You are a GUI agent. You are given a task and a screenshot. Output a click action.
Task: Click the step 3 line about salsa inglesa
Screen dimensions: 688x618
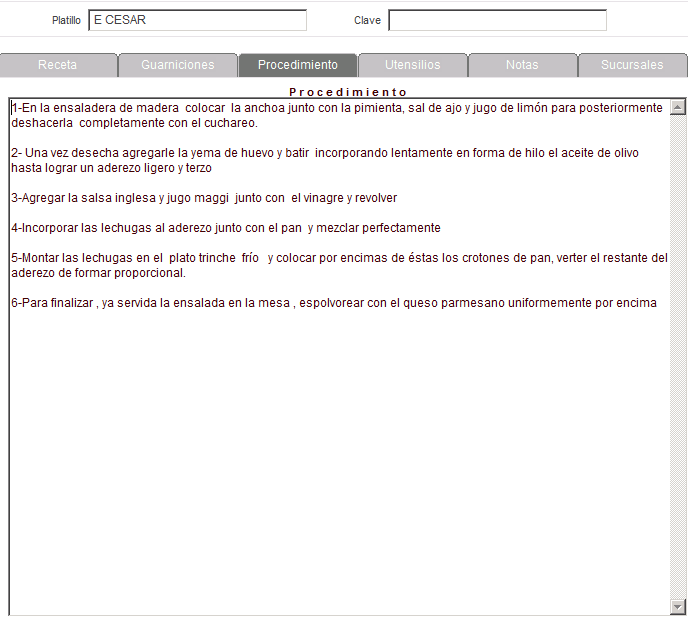pyautogui.click(x=200, y=198)
